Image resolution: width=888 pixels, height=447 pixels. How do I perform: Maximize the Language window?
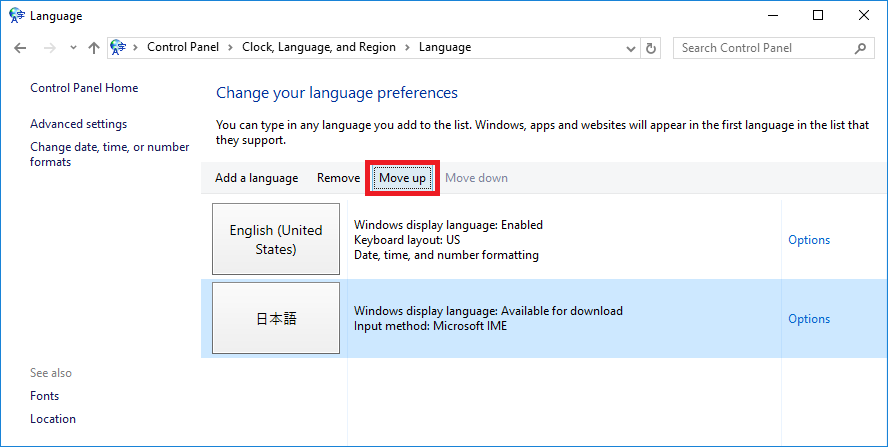coord(818,15)
